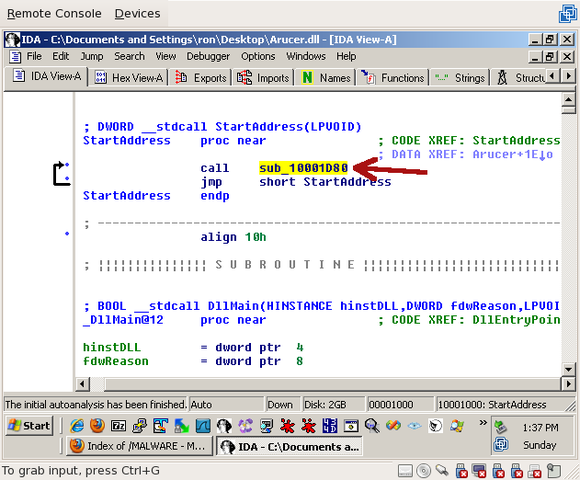The height and width of the screenshot is (480, 580).
Task: Open the Functions tab
Action: pyautogui.click(x=392, y=78)
